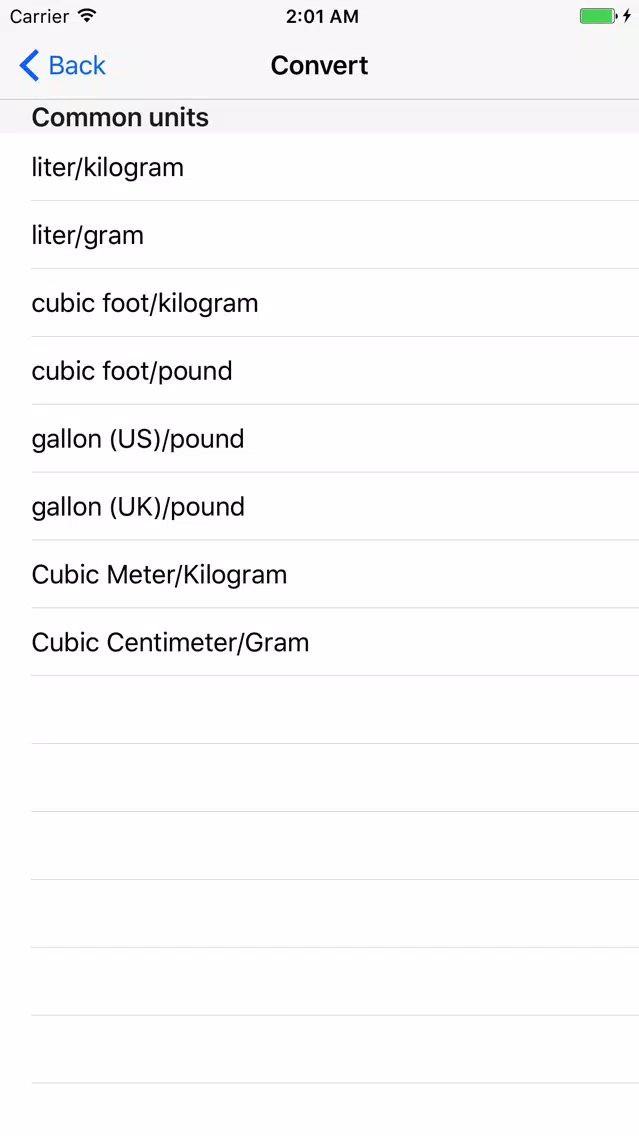Tap the Convert title in navigation bar

pyautogui.click(x=320, y=65)
